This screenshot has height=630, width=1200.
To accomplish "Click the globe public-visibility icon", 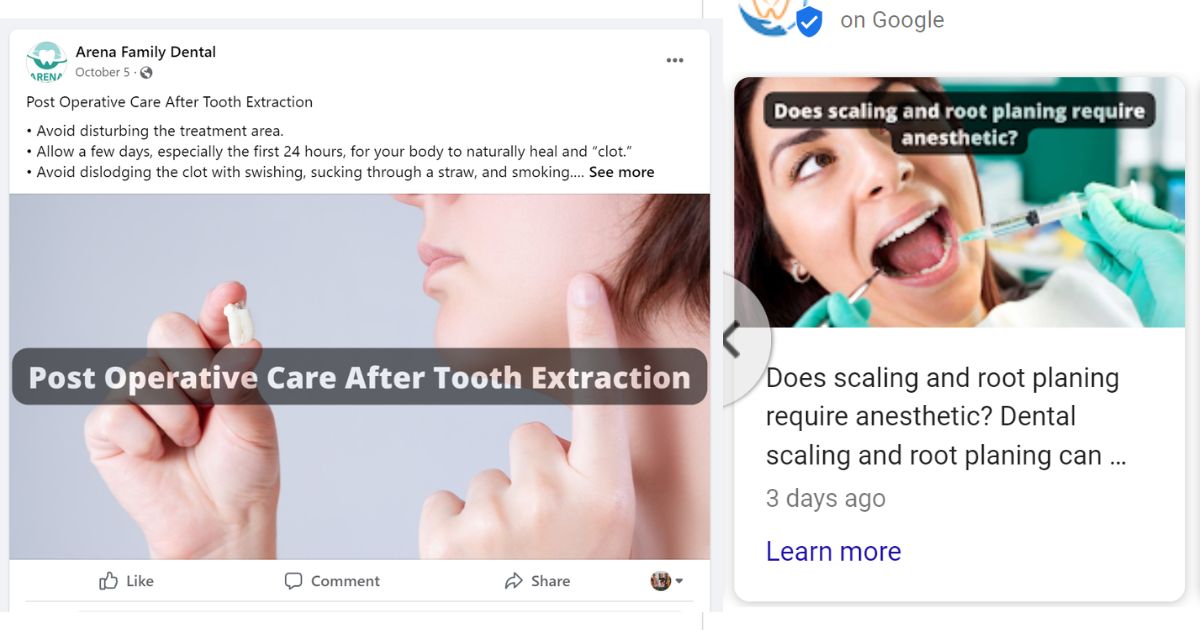I will pyautogui.click(x=146, y=73).
